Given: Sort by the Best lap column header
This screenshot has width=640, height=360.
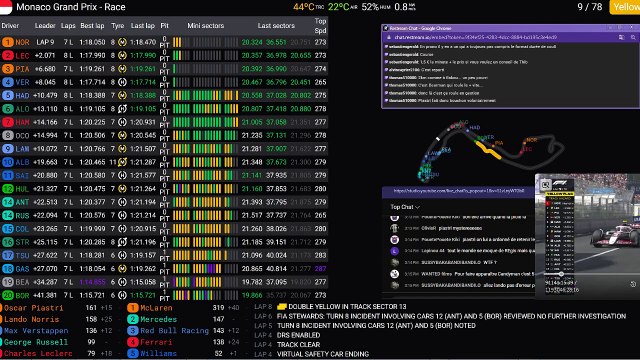Looking at the screenshot, I should (92, 26).
